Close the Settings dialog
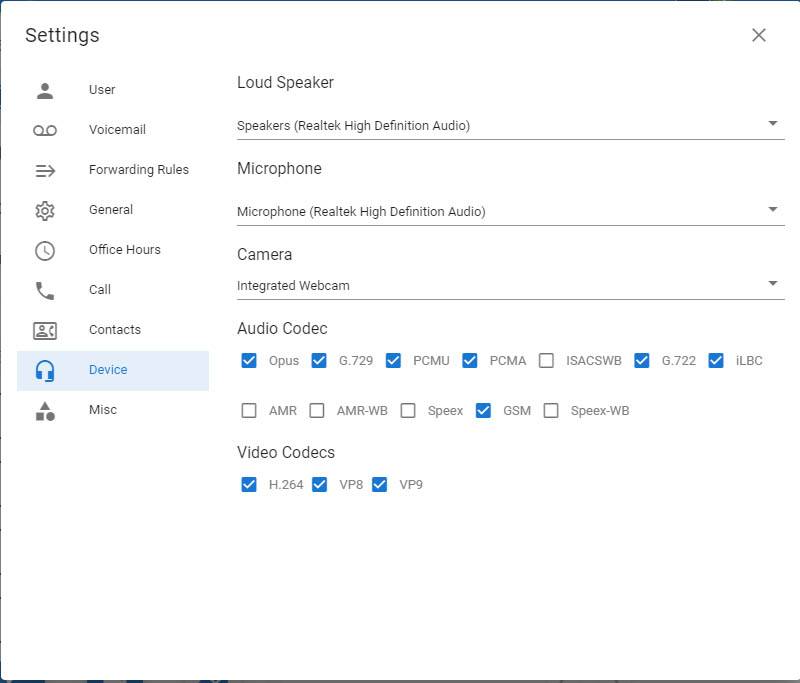800x683 pixels. pos(759,35)
